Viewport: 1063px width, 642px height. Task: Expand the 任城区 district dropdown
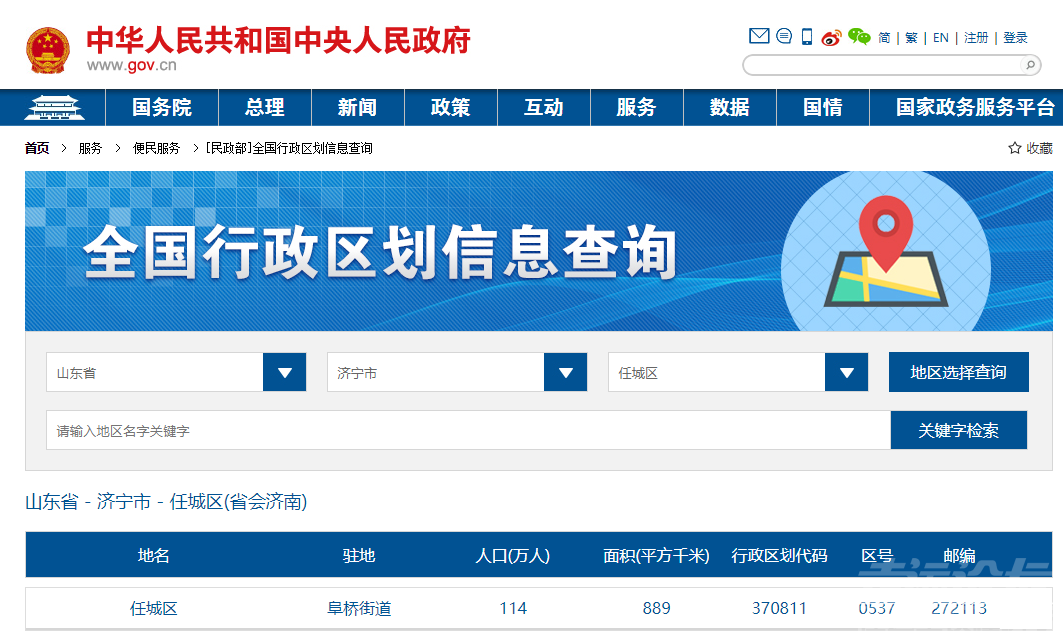point(846,372)
